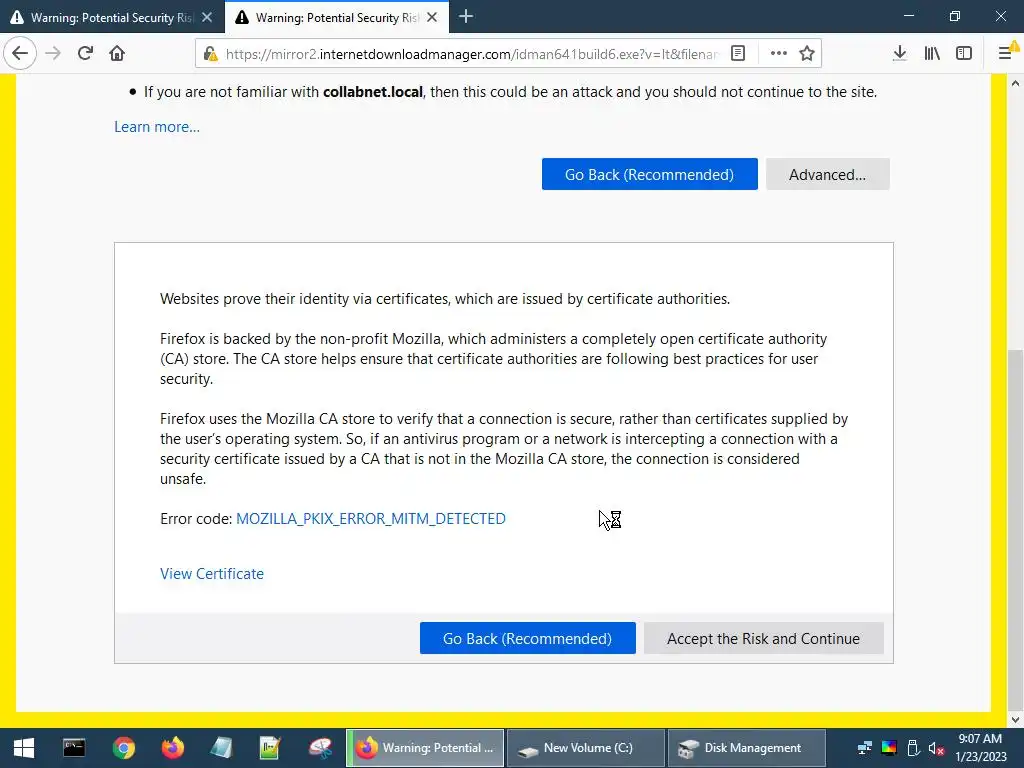Switch to New Volume (C:) taskbar window
The width and height of the screenshot is (1024, 768).
point(586,748)
